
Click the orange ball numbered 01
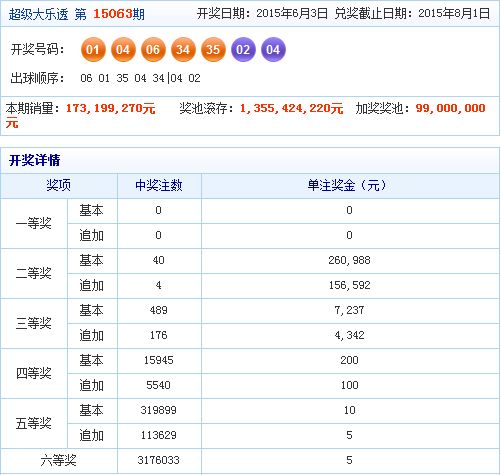[93, 50]
